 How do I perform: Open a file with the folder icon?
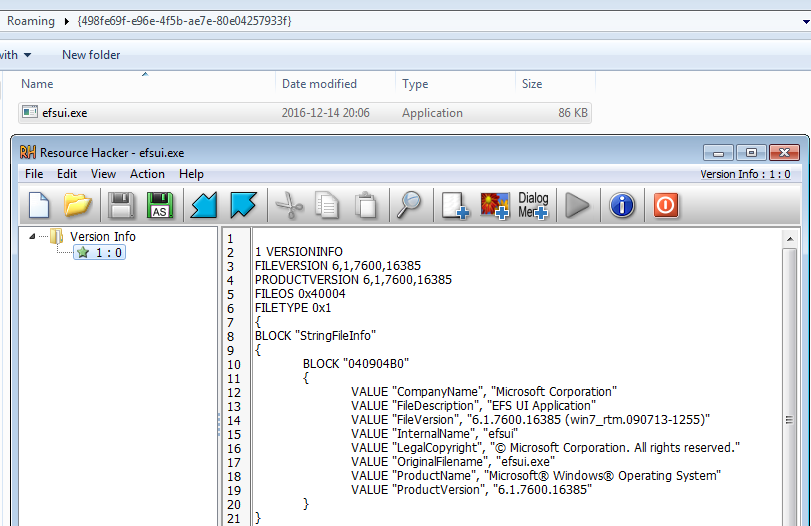tap(78, 206)
